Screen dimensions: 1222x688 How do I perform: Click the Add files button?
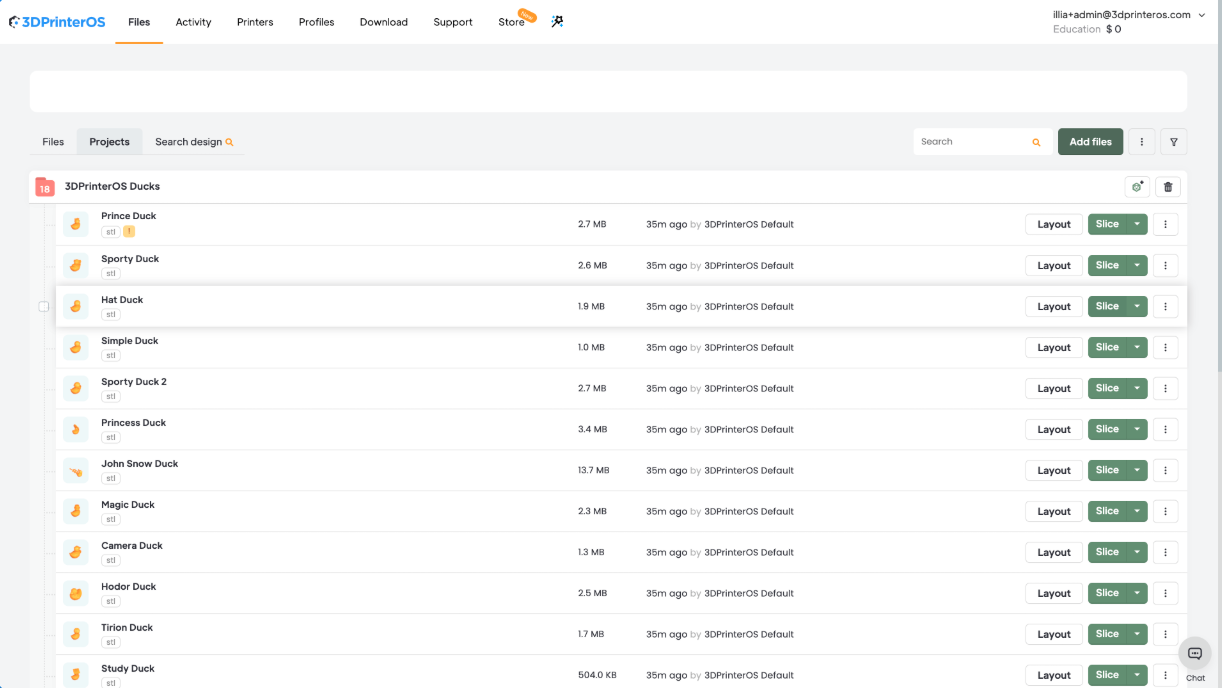[1090, 142]
